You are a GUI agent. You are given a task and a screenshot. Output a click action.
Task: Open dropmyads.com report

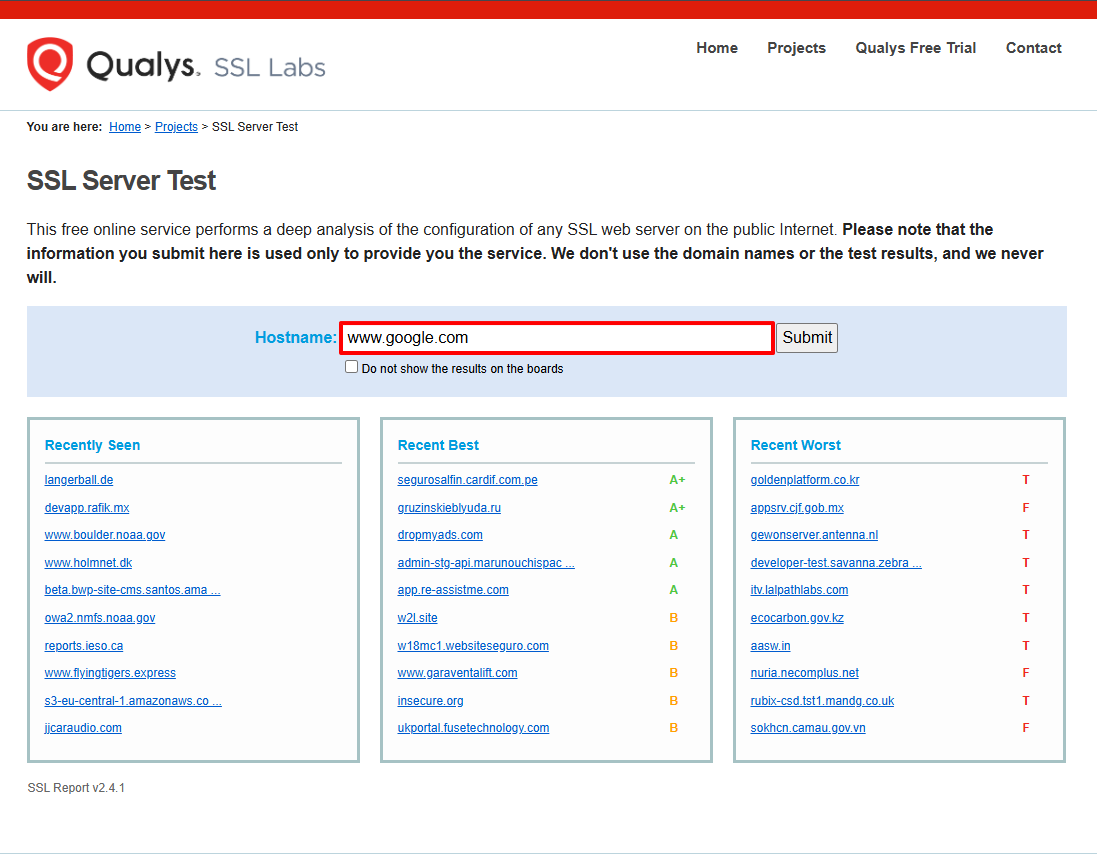(x=440, y=535)
